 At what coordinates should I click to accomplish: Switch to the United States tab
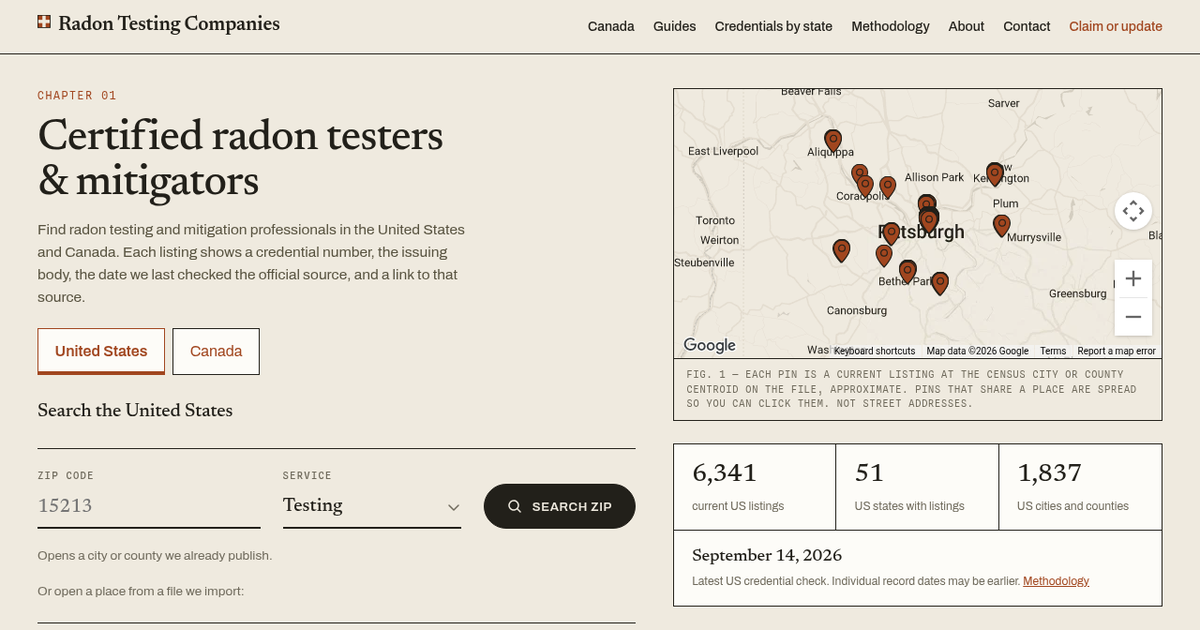click(101, 351)
